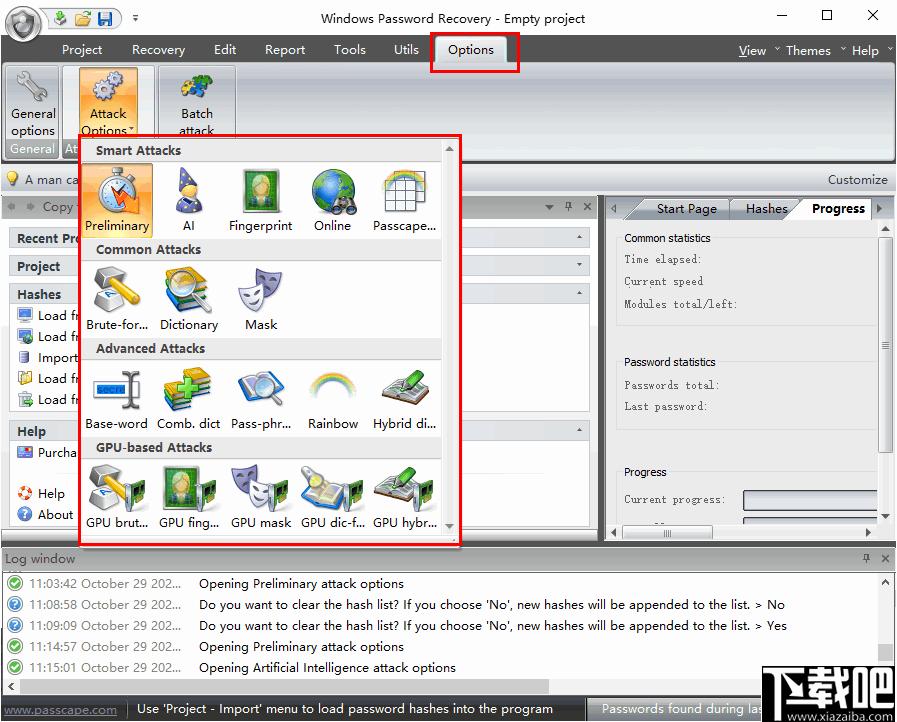Close the Log window panel
Viewport: 897px width, 722px height.
pos(885,558)
